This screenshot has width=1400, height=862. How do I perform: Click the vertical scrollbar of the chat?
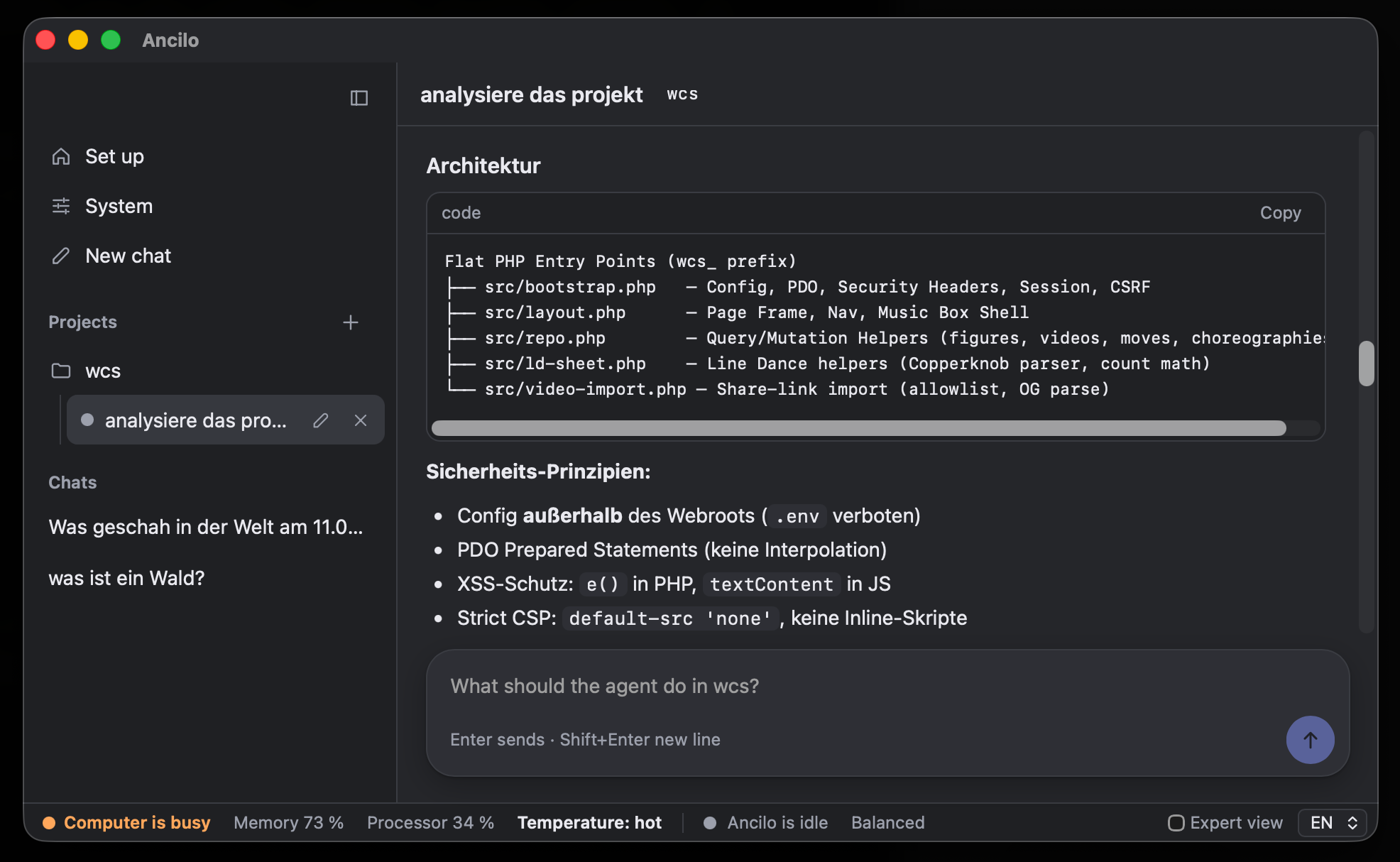1367,364
